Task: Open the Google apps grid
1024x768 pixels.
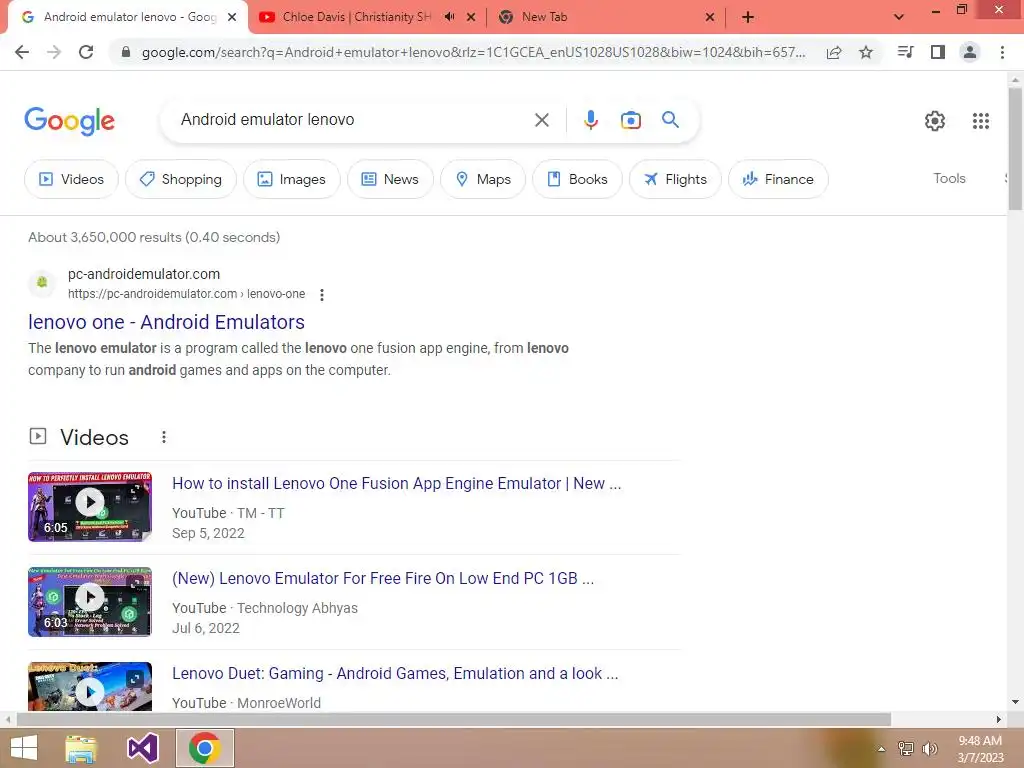Action: click(x=980, y=121)
